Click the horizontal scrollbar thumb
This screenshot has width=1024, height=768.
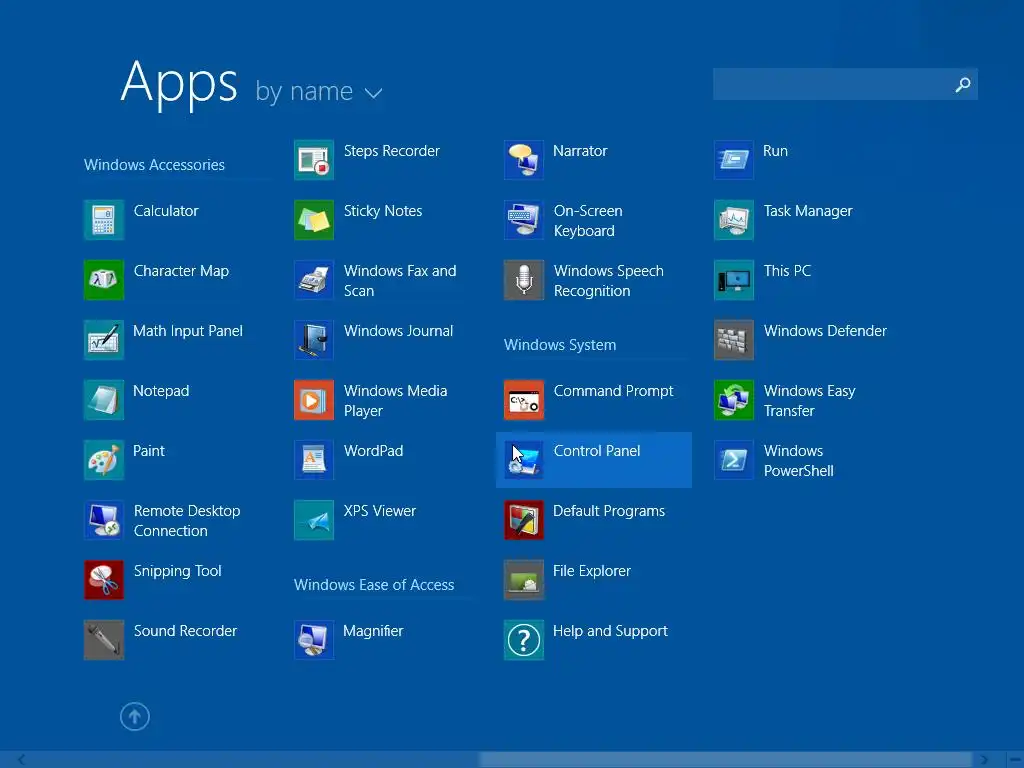pyautogui.click(x=726, y=760)
